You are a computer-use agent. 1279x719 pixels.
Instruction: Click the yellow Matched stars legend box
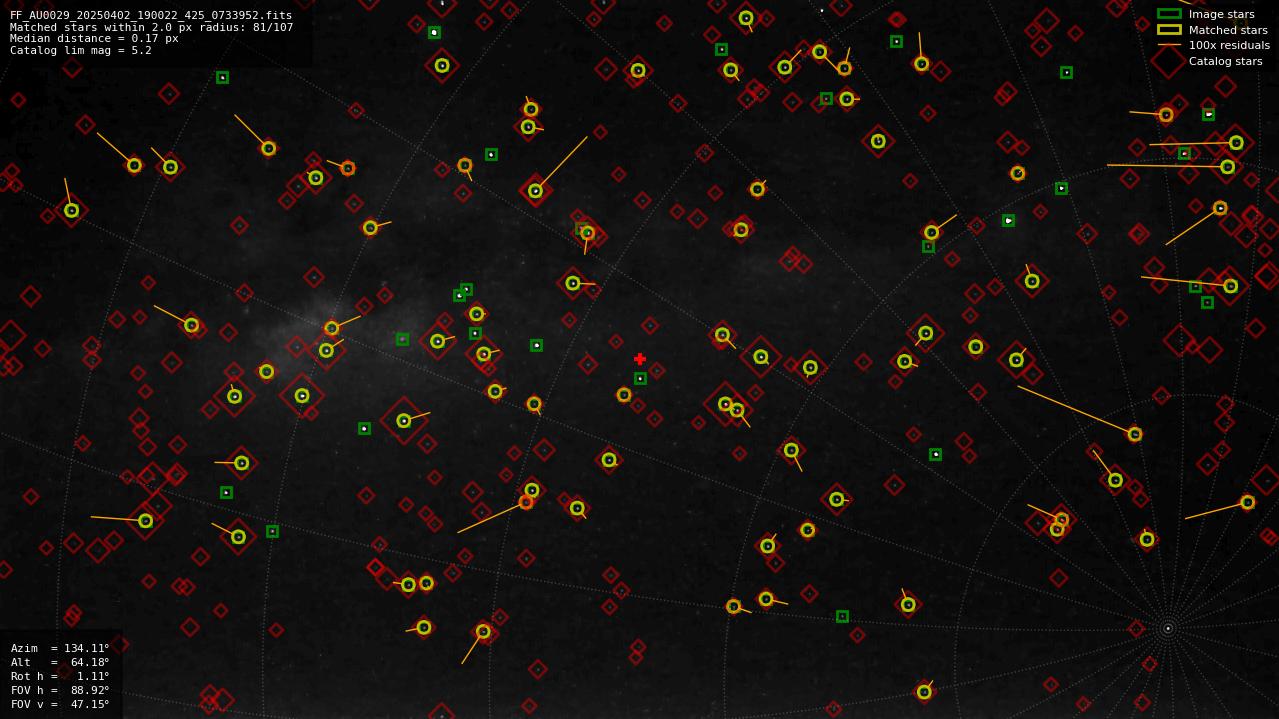[1169, 30]
